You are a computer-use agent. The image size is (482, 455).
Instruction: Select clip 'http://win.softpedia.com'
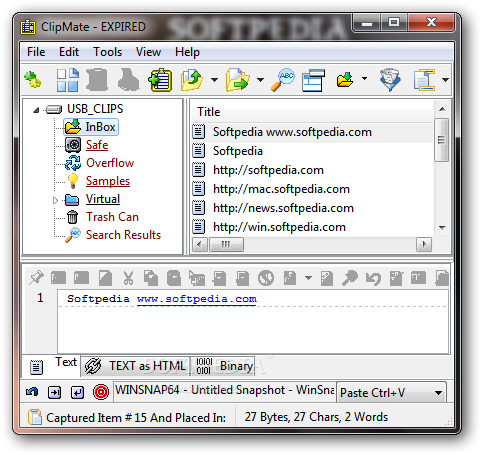pos(312,227)
